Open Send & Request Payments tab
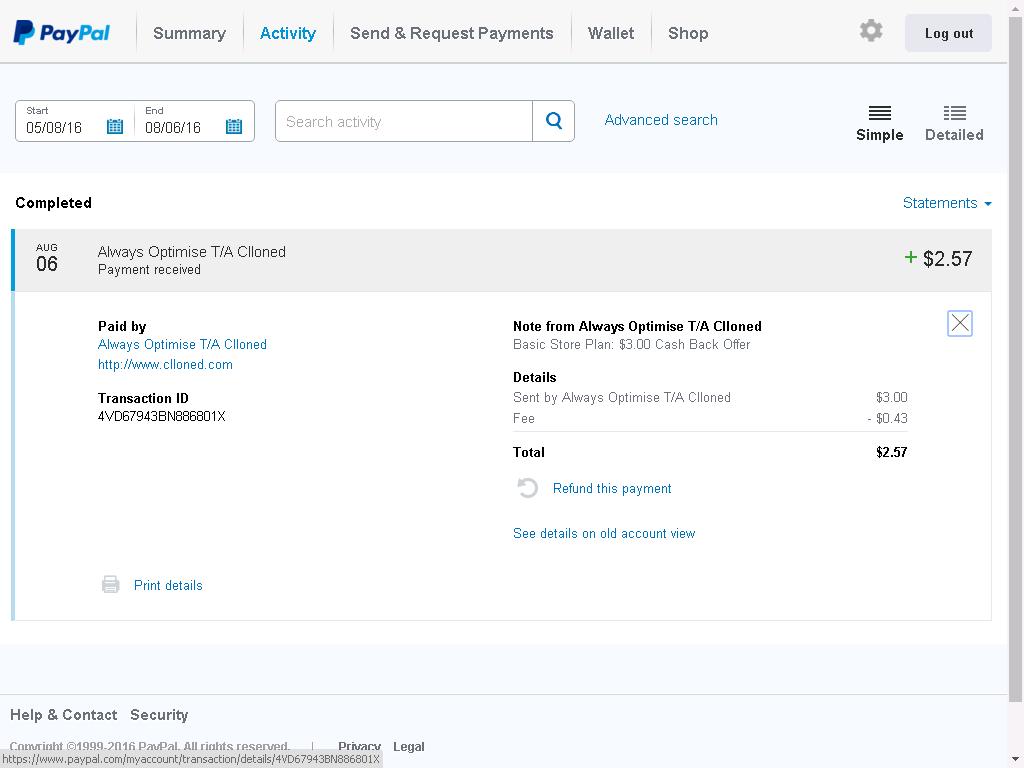The height and width of the screenshot is (768, 1024). click(451, 33)
